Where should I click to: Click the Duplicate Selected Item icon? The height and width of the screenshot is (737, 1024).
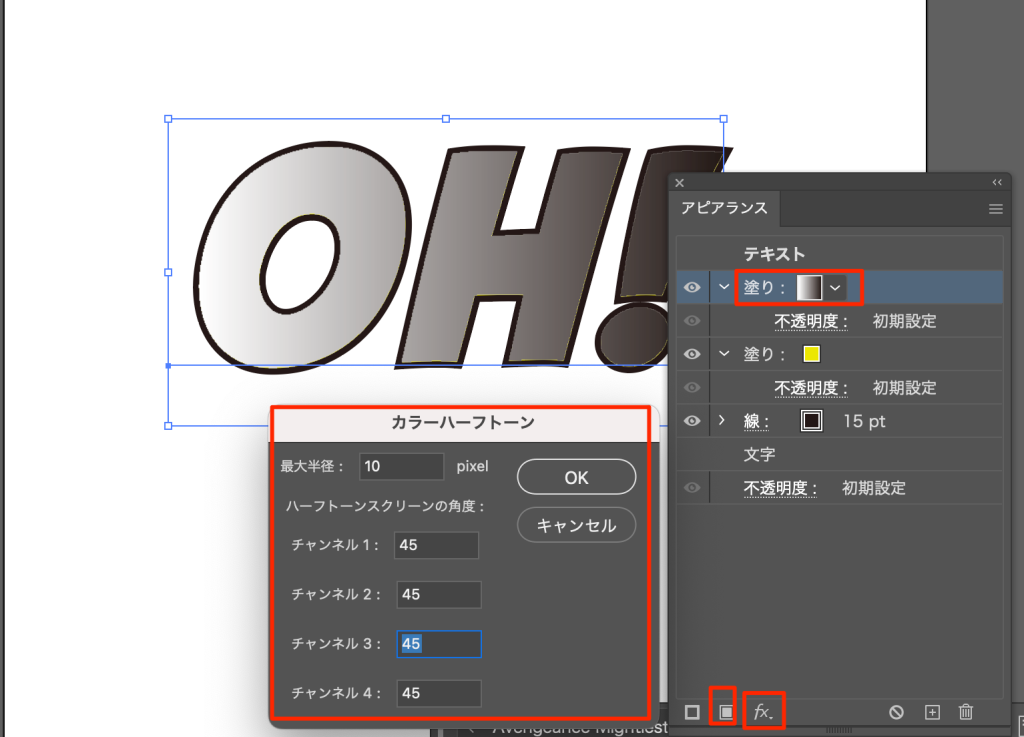point(932,712)
